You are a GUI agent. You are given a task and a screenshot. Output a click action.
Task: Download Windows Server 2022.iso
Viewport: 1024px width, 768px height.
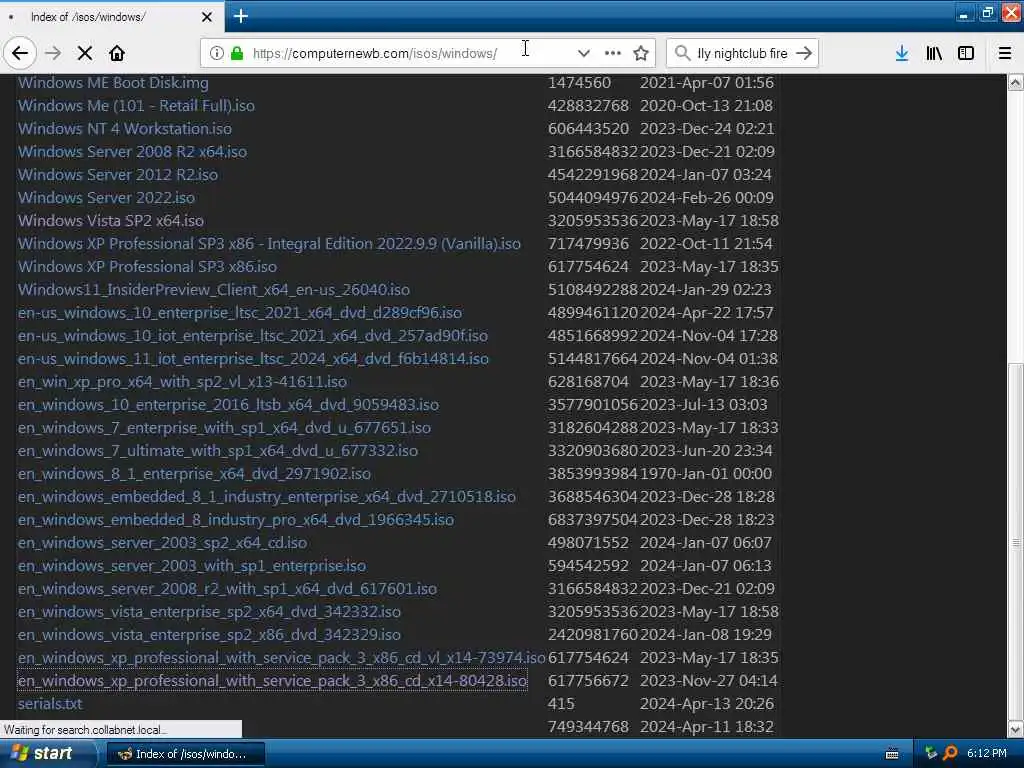click(x=106, y=198)
